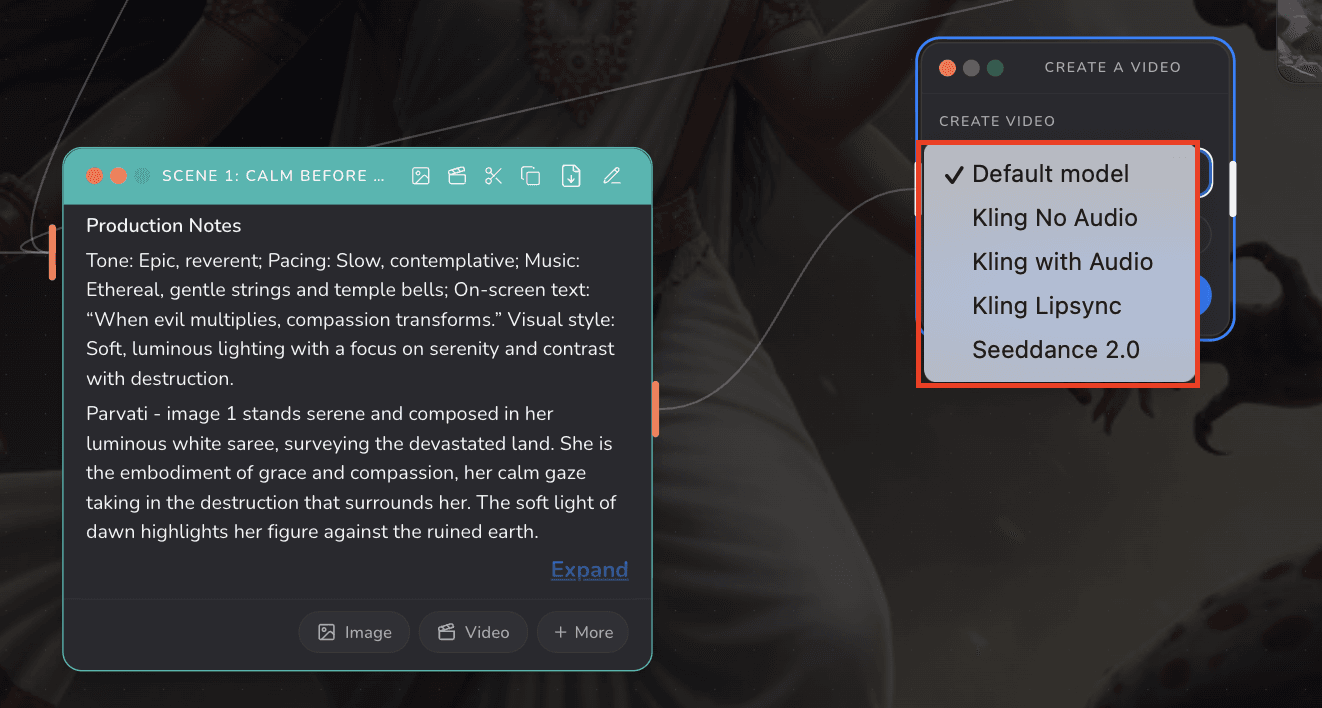The height and width of the screenshot is (708, 1322).
Task: Select the Default model option
Action: [x=1059, y=174]
